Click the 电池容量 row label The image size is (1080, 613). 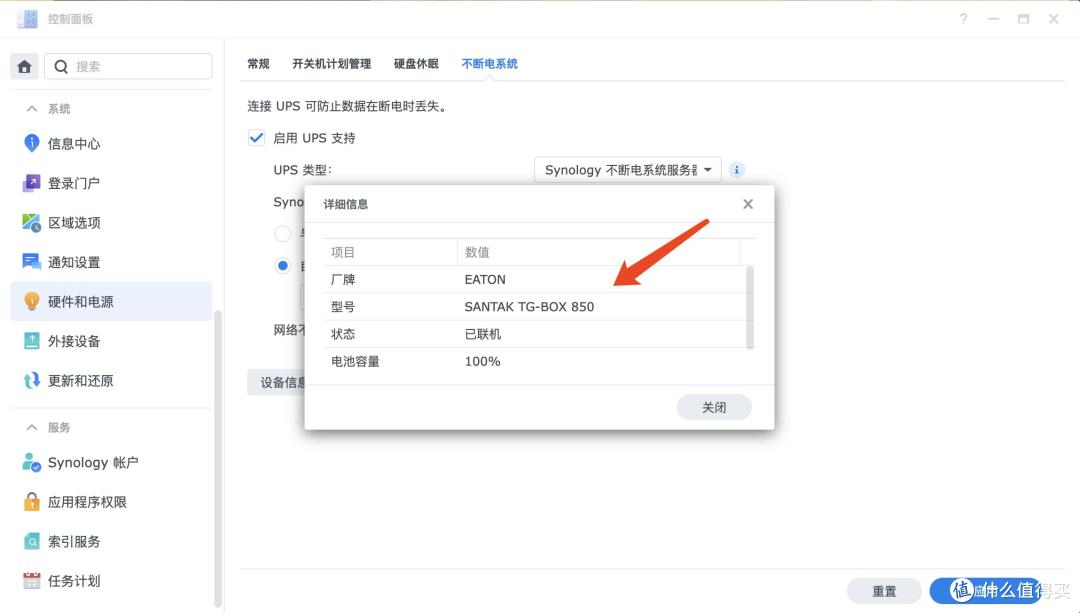tap(355, 361)
